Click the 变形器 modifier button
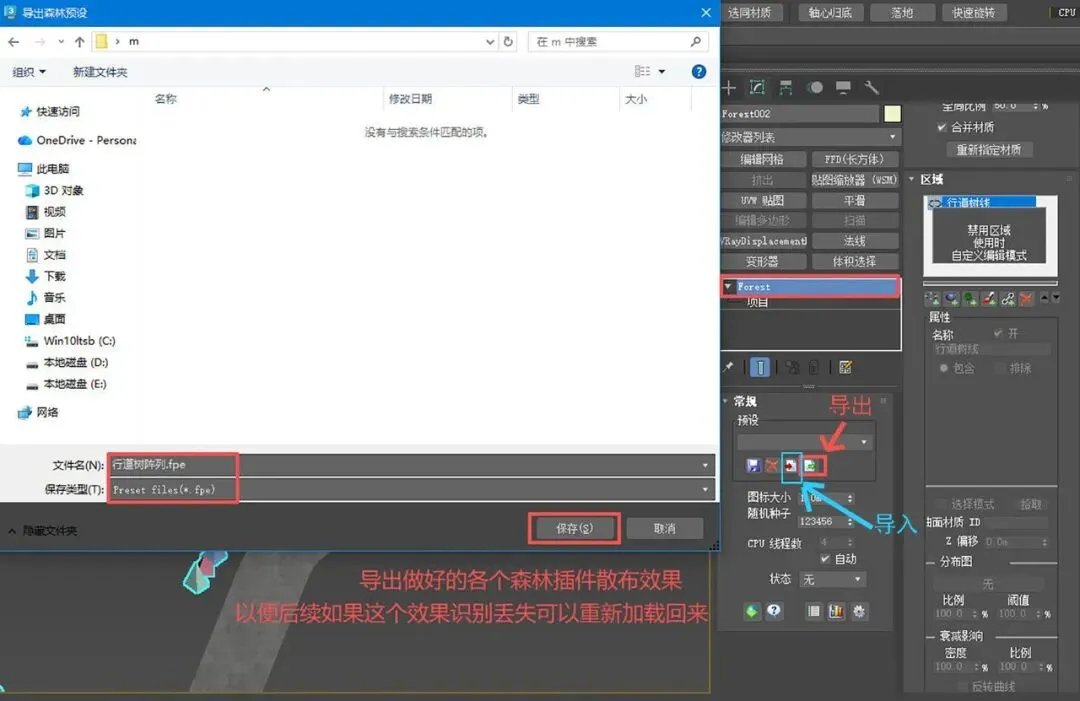 [x=762, y=262]
